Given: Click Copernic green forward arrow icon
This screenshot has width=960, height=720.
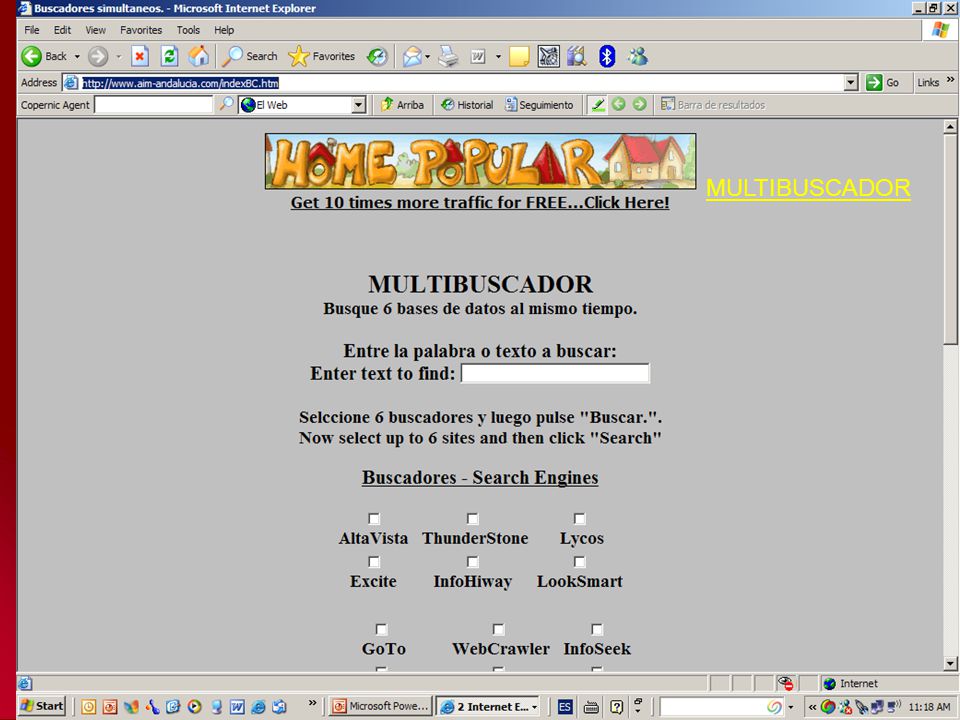Looking at the screenshot, I should [639, 104].
